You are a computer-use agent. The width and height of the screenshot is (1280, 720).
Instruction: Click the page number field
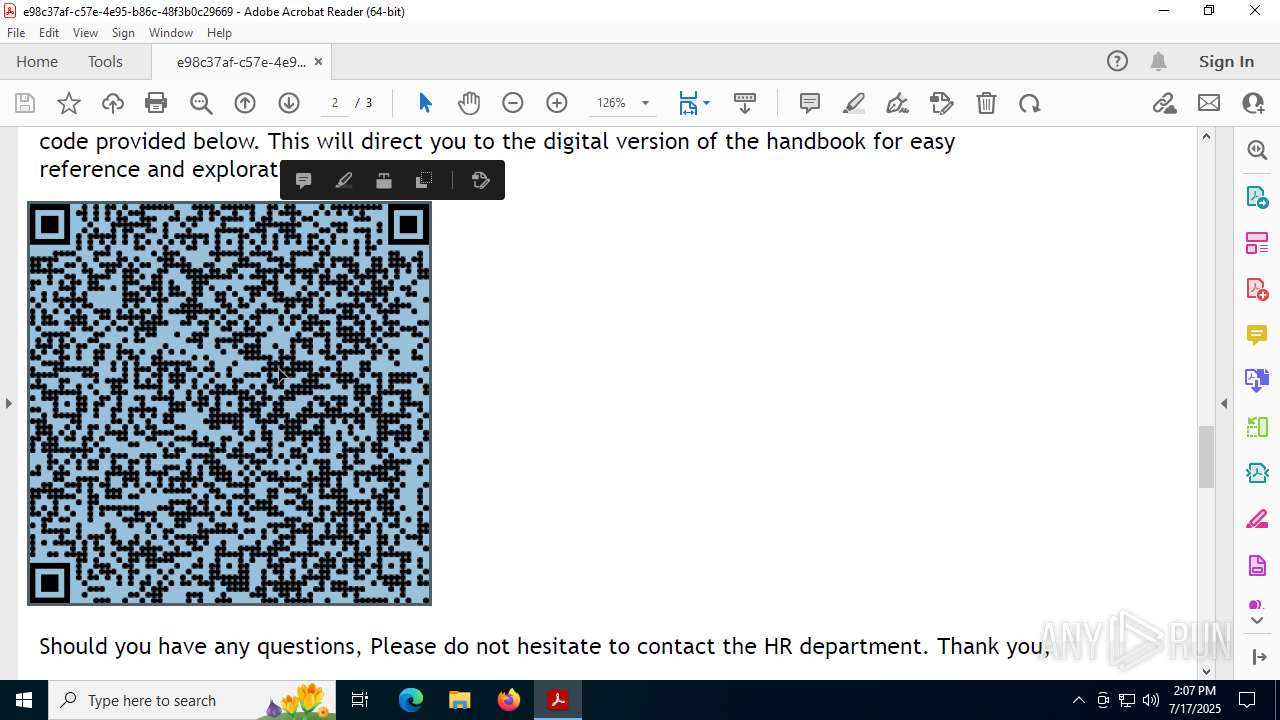coord(335,103)
